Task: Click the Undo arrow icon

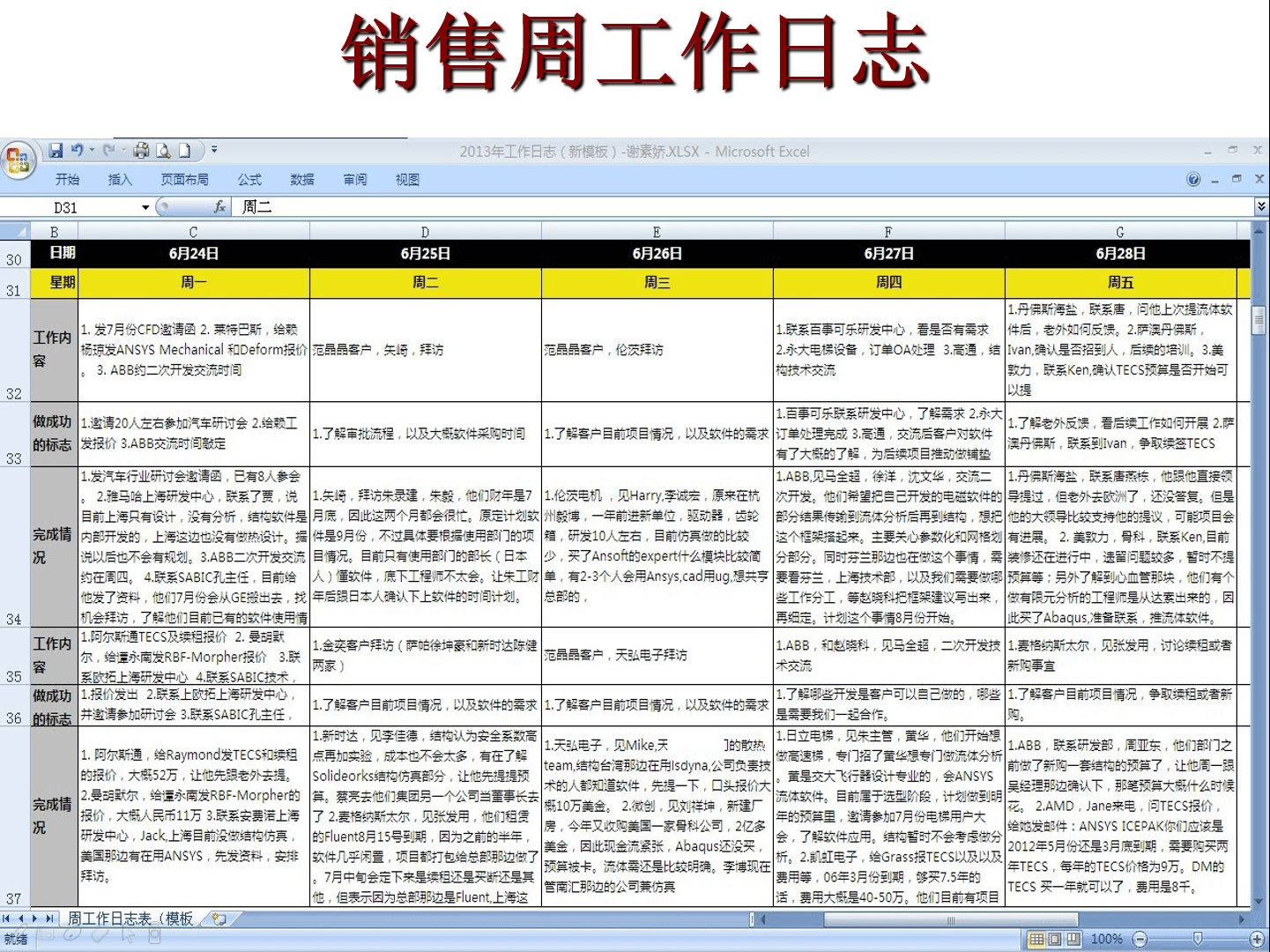Action: [x=78, y=151]
